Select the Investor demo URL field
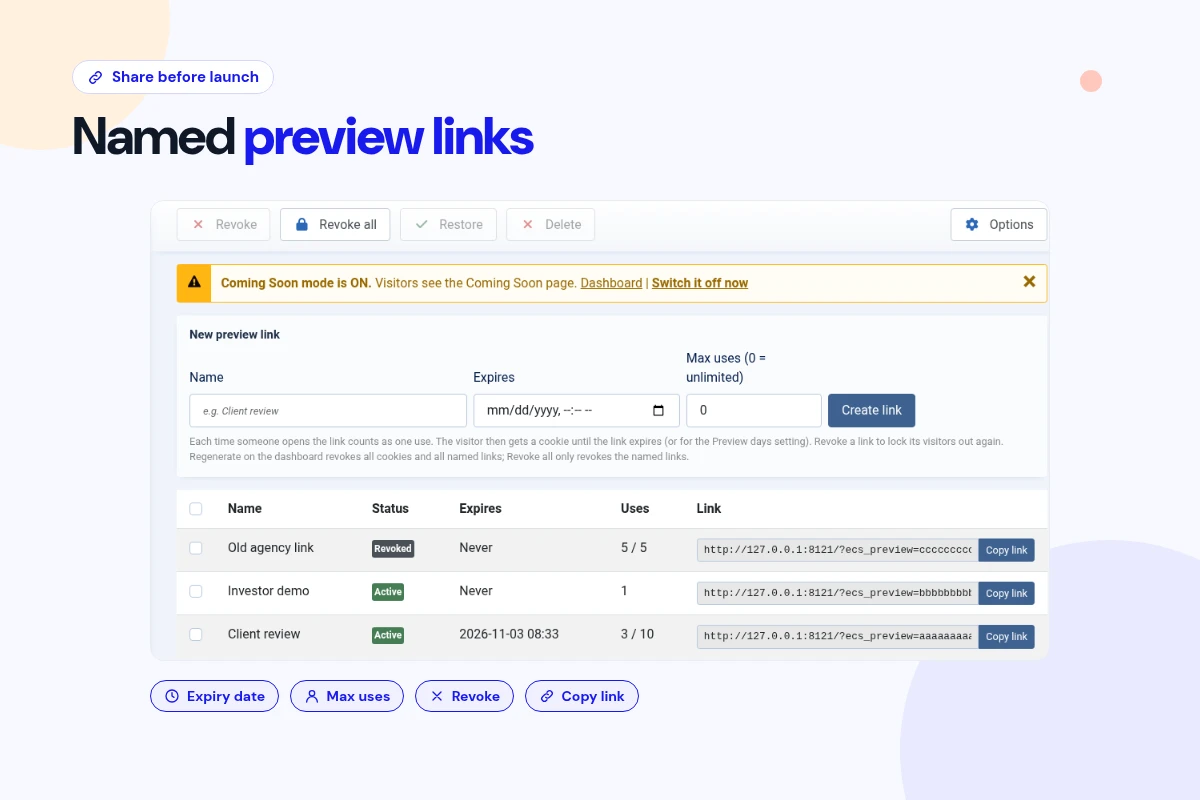This screenshot has height=800, width=1200. (837, 593)
